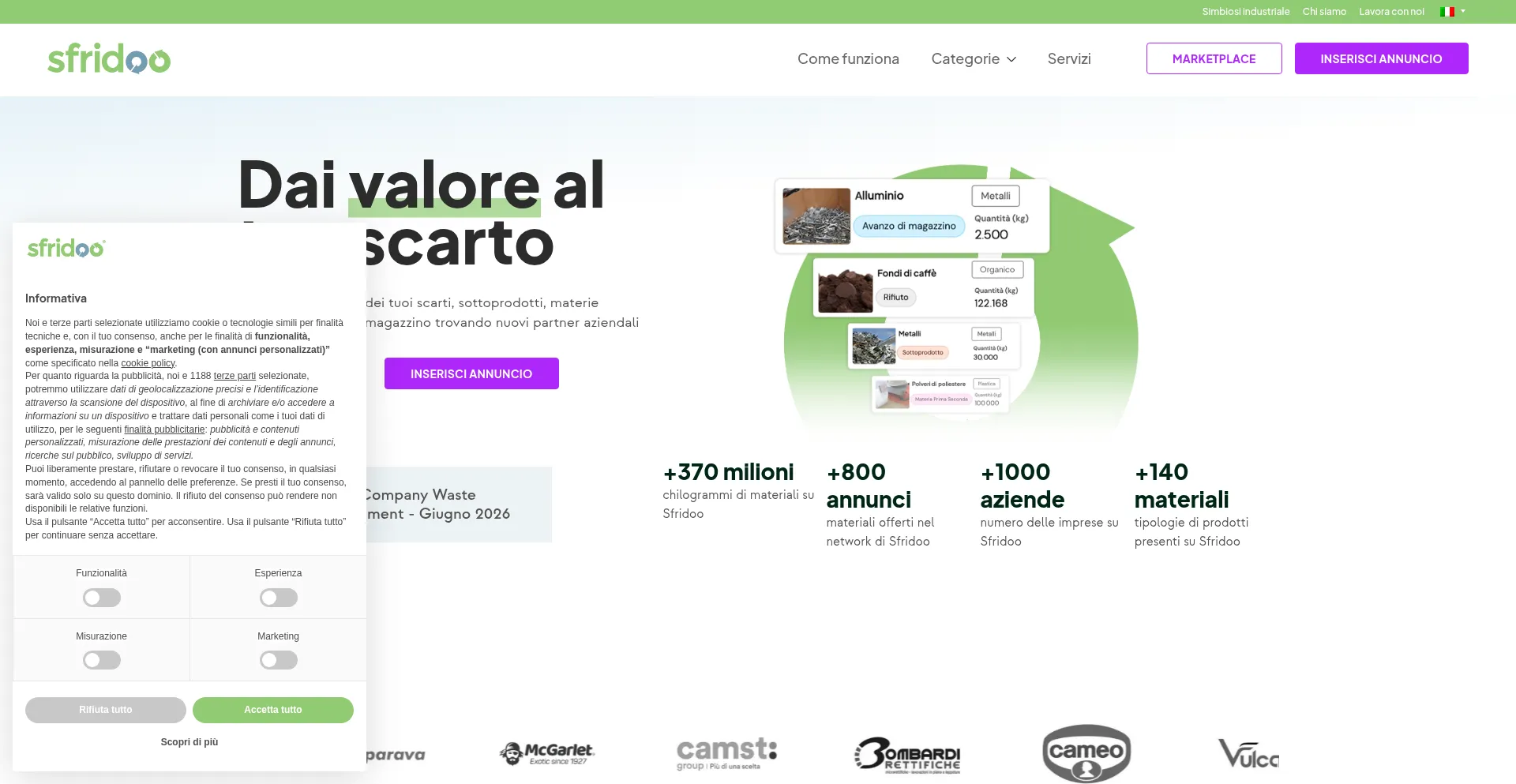Viewport: 1516px width, 784px height.
Task: Click Scopri di più link
Action: 189,742
